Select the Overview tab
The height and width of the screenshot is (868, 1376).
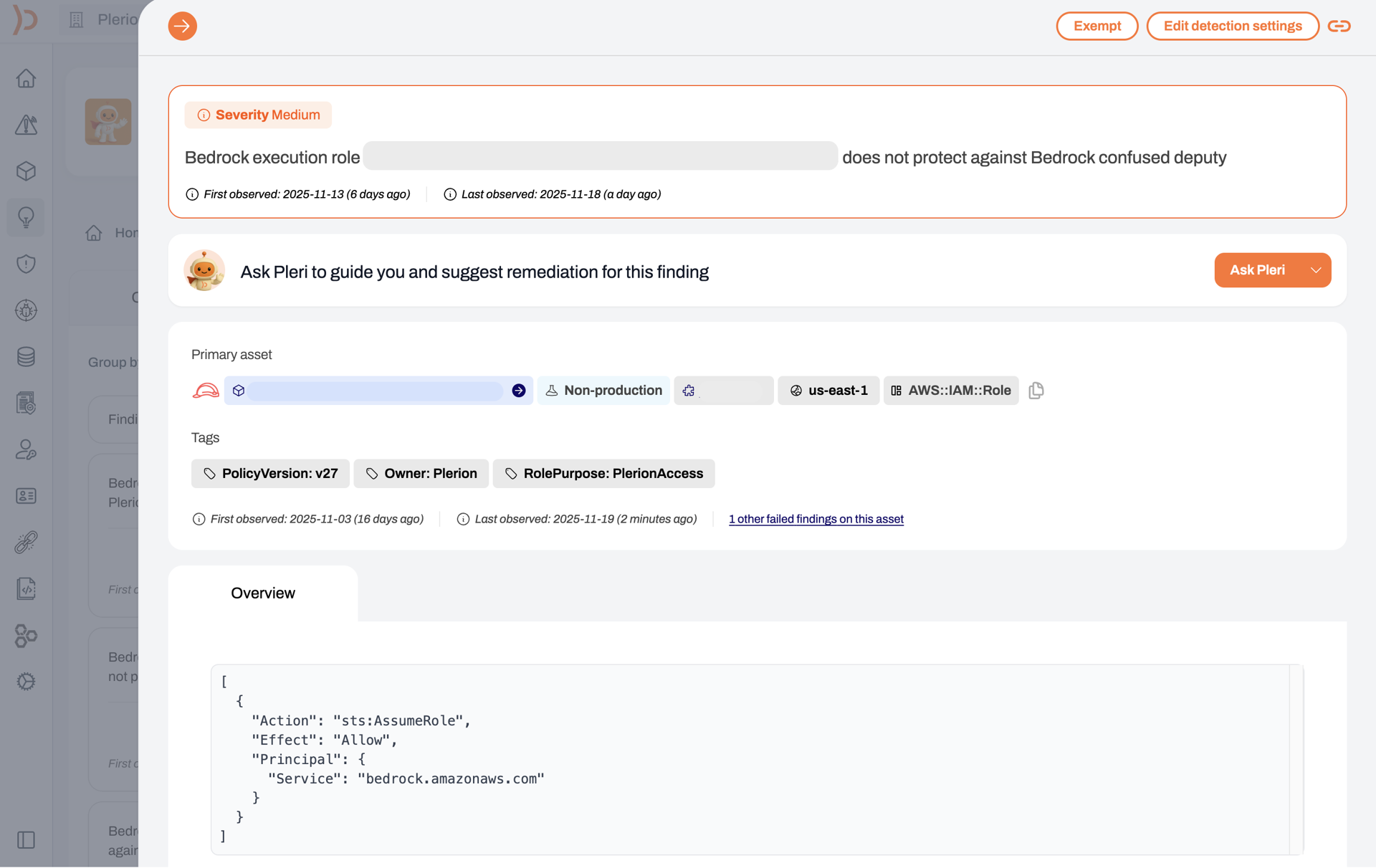[x=262, y=593]
